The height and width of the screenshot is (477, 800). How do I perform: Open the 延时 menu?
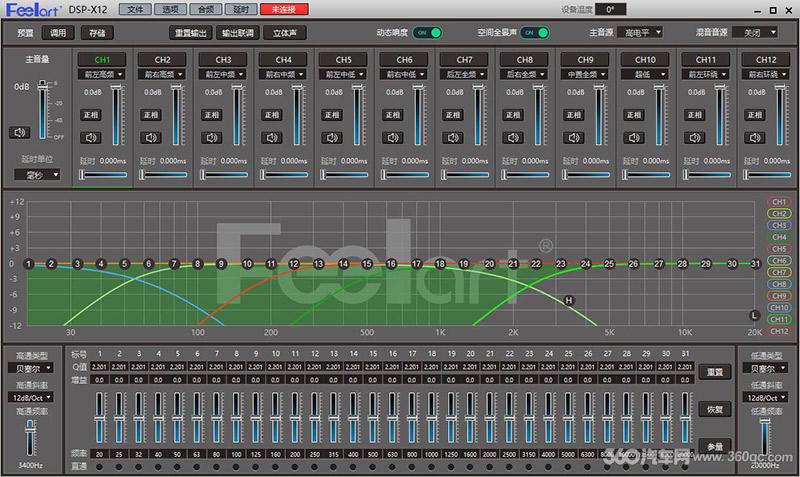pyautogui.click(x=241, y=9)
